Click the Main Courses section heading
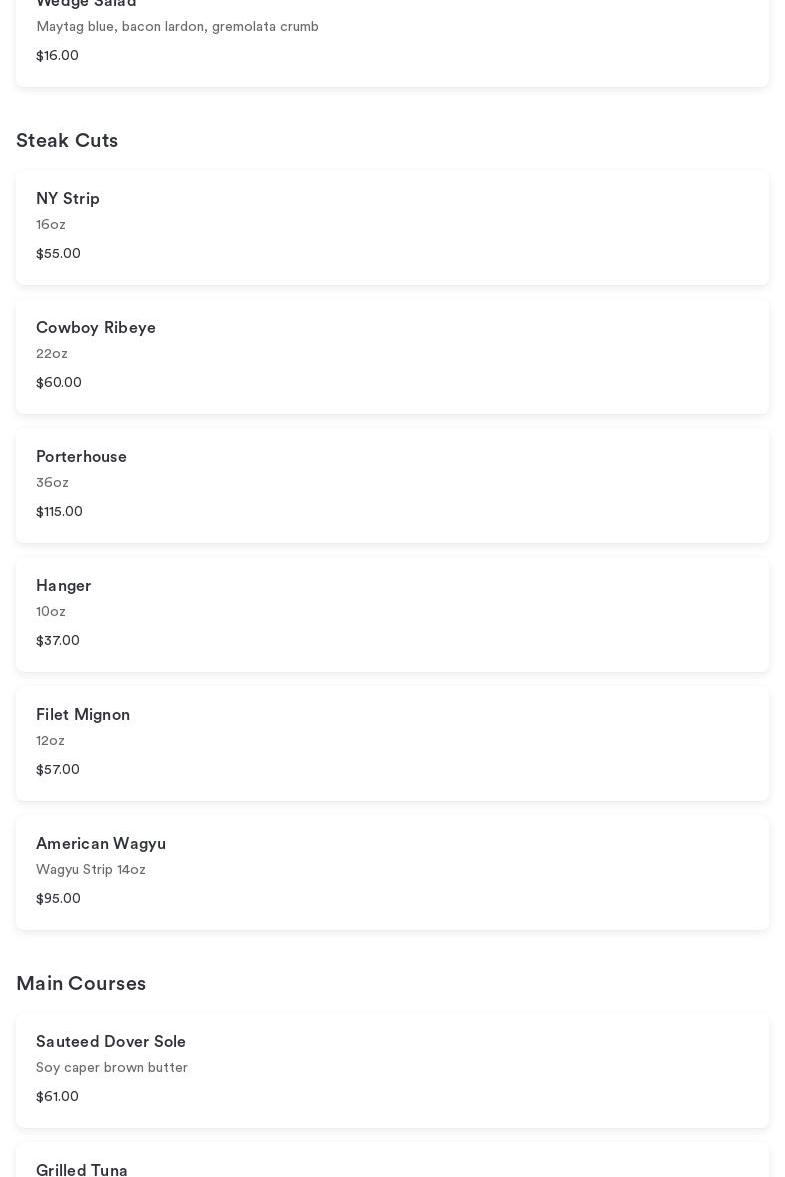This screenshot has width=785, height=1177. pos(81,984)
